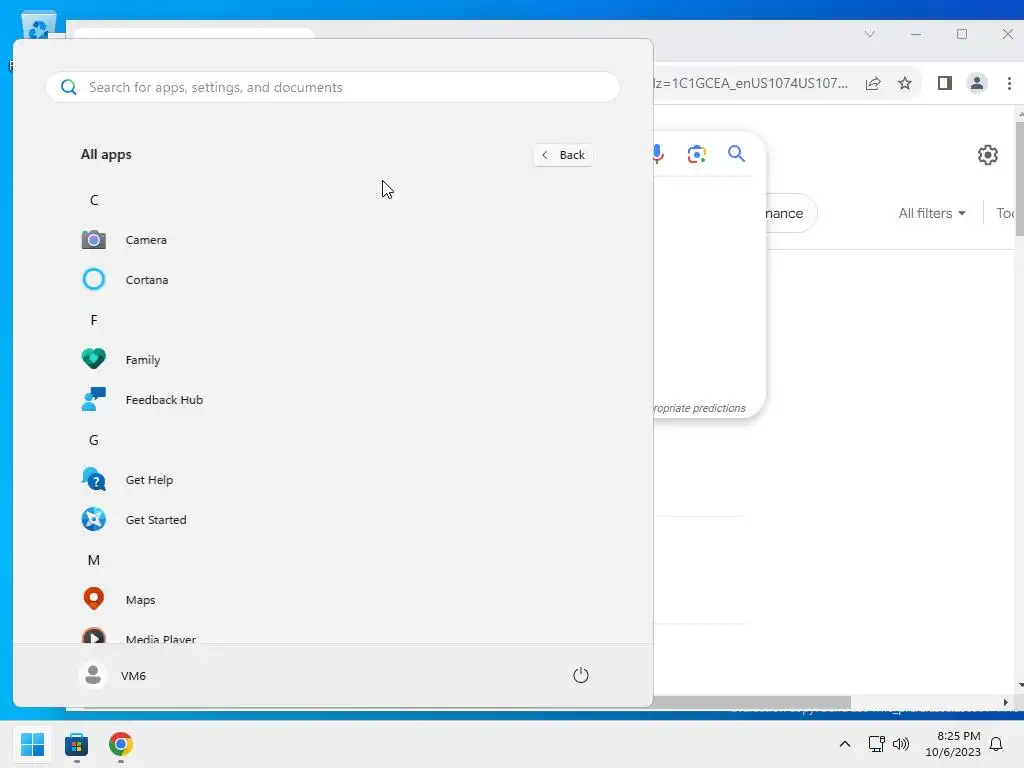Switch to Chrome from the taskbar

121,744
